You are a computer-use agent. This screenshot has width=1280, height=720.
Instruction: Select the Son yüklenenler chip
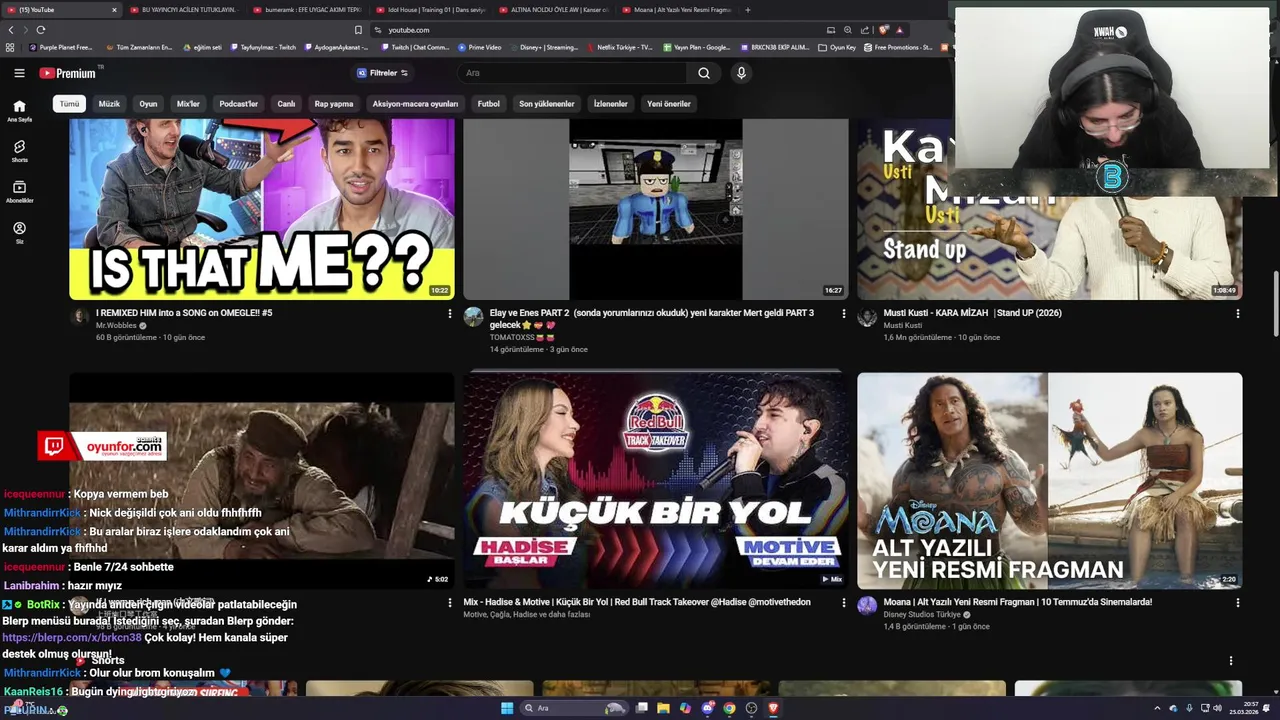(546, 104)
